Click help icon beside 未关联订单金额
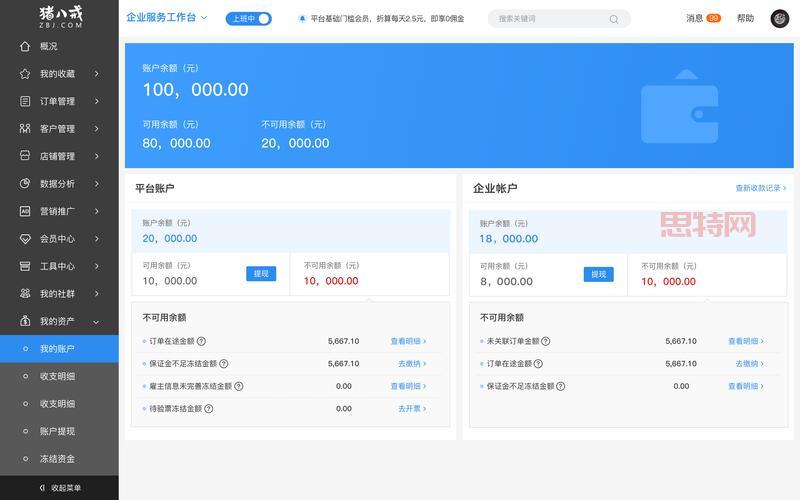Screen dimensions: 800x500 [x=545, y=341]
